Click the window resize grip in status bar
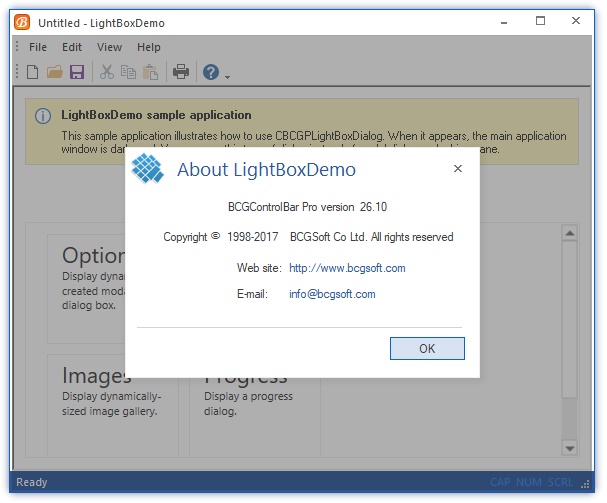The height and width of the screenshot is (503, 607). [x=585, y=484]
